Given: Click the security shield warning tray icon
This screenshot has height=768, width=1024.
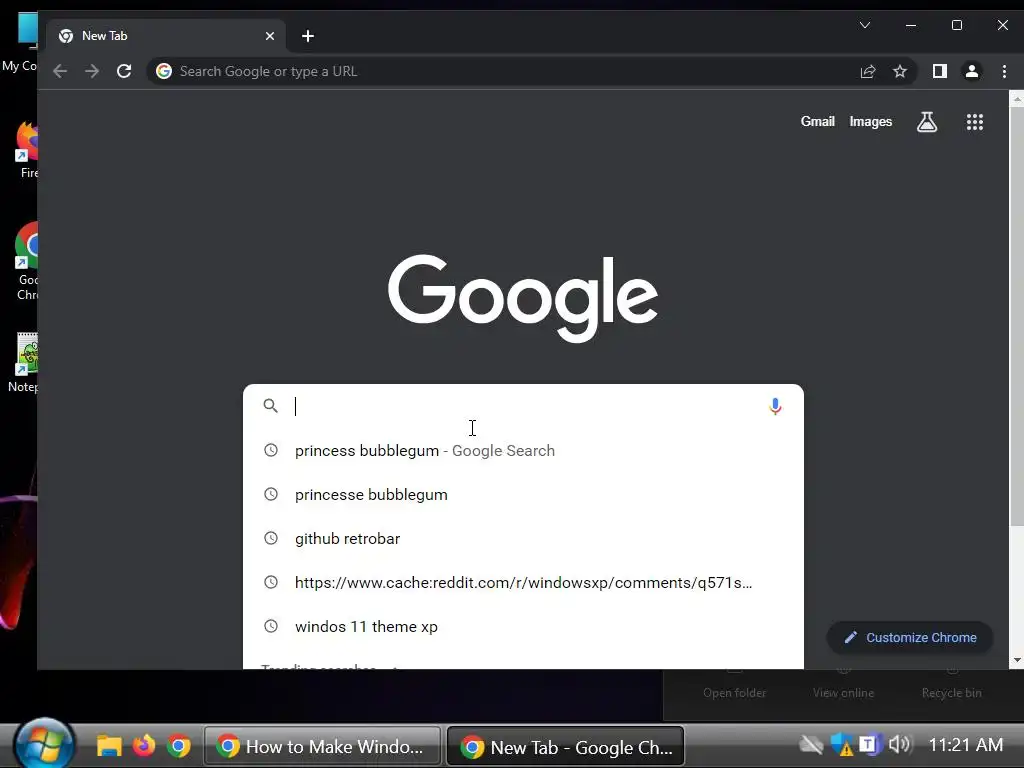Looking at the screenshot, I should (842, 744).
